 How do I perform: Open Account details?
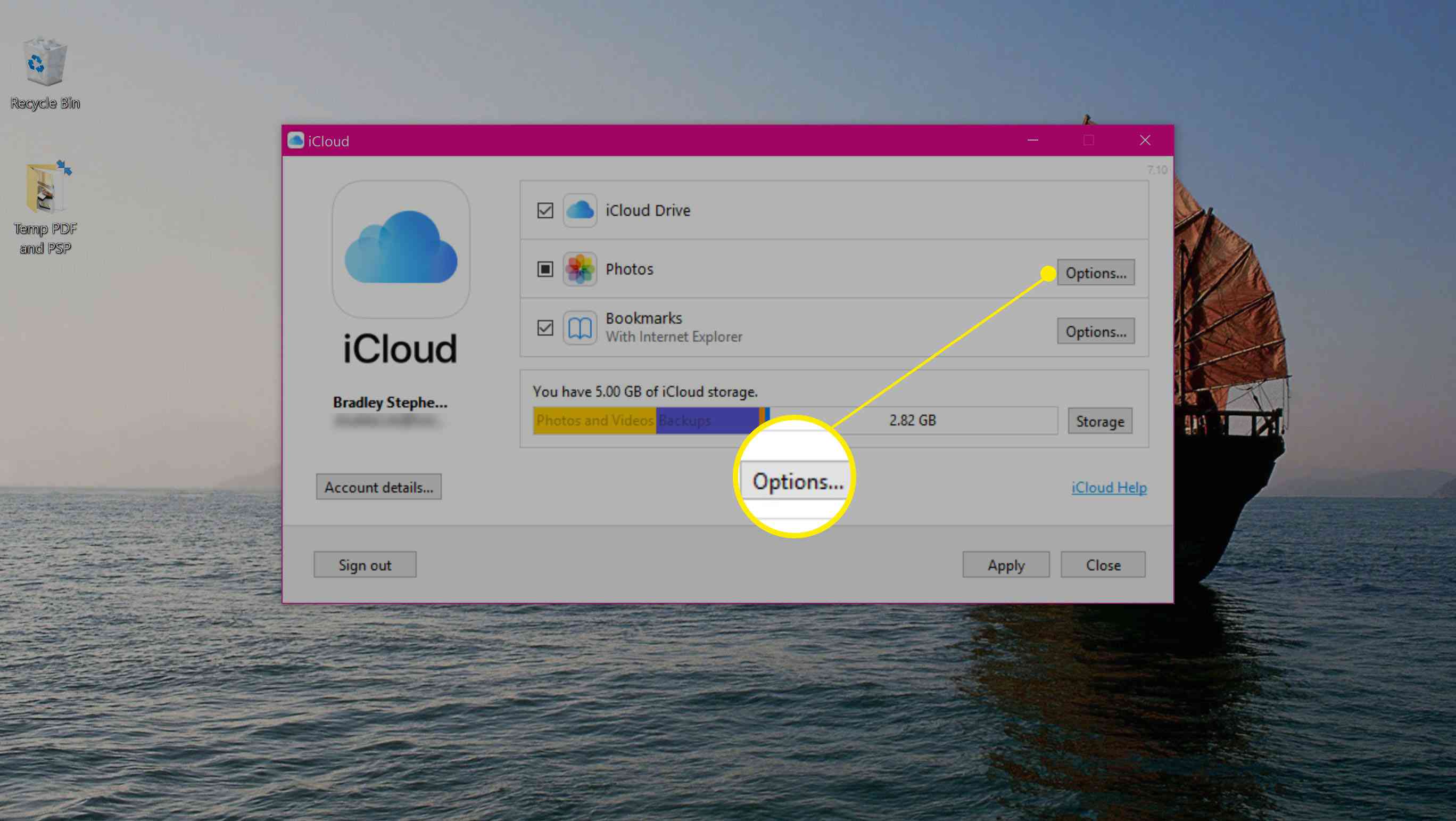pos(379,487)
